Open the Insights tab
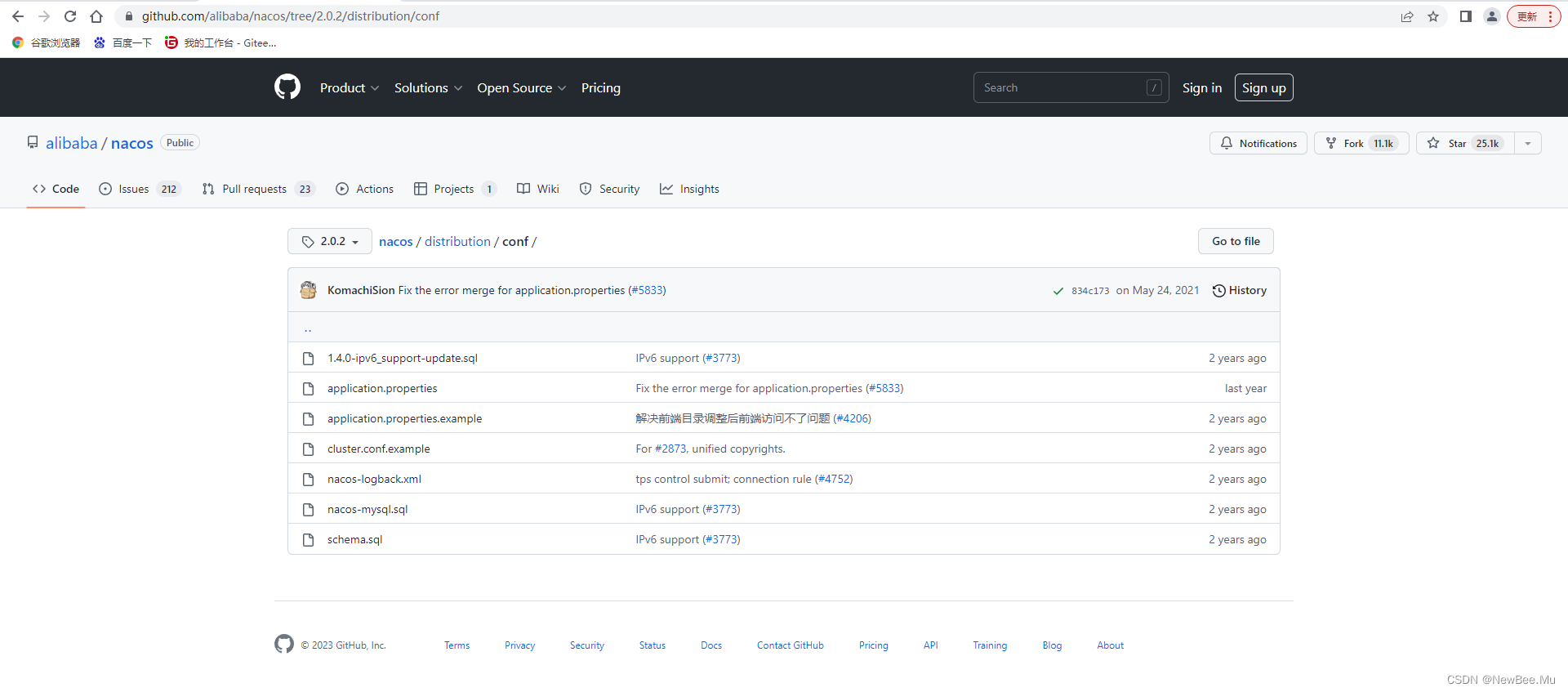The width and height of the screenshot is (1568, 692). [690, 189]
